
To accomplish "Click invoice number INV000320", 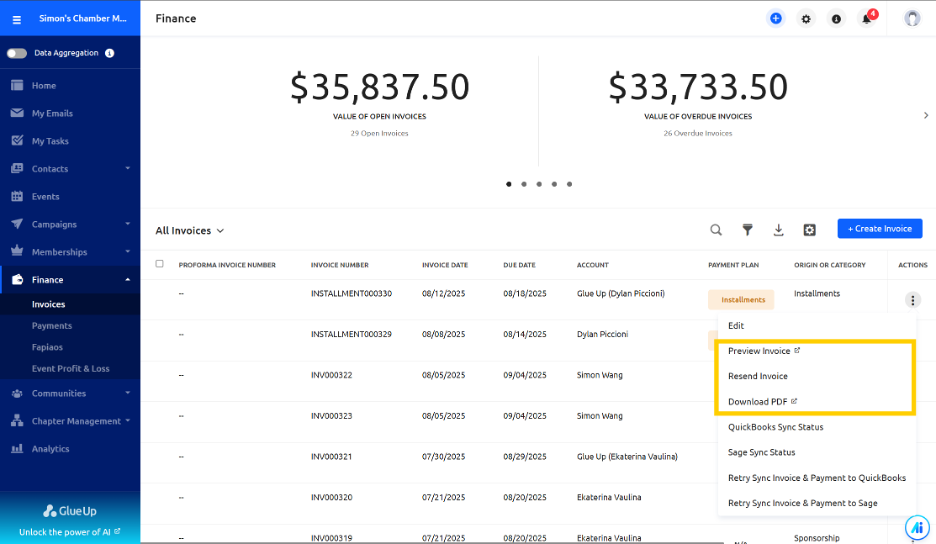I will point(331,497).
